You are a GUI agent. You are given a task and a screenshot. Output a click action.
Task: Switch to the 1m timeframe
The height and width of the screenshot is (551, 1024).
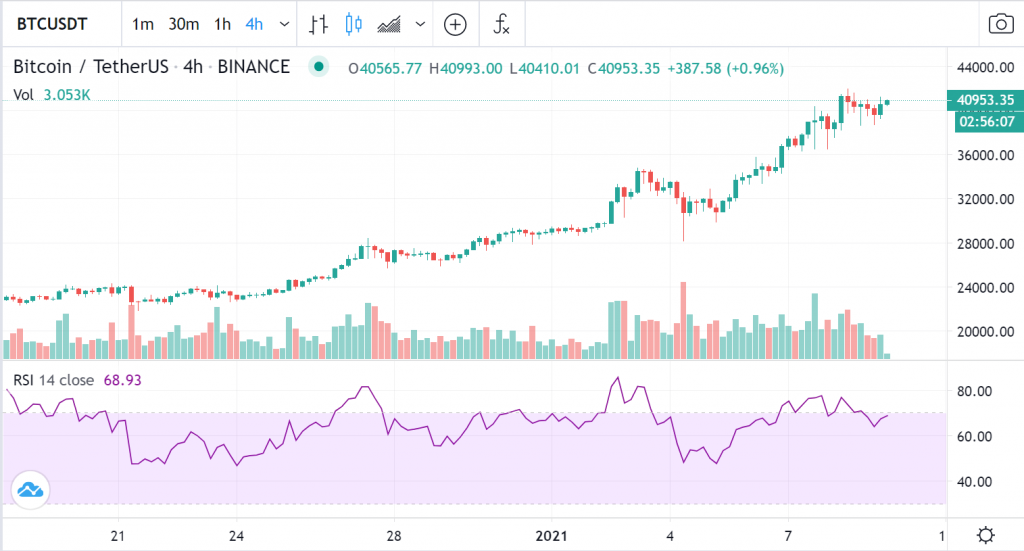pyautogui.click(x=143, y=23)
